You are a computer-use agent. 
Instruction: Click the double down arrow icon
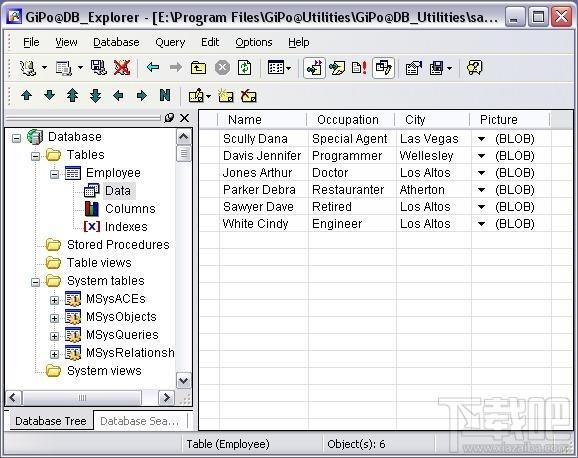(95, 96)
